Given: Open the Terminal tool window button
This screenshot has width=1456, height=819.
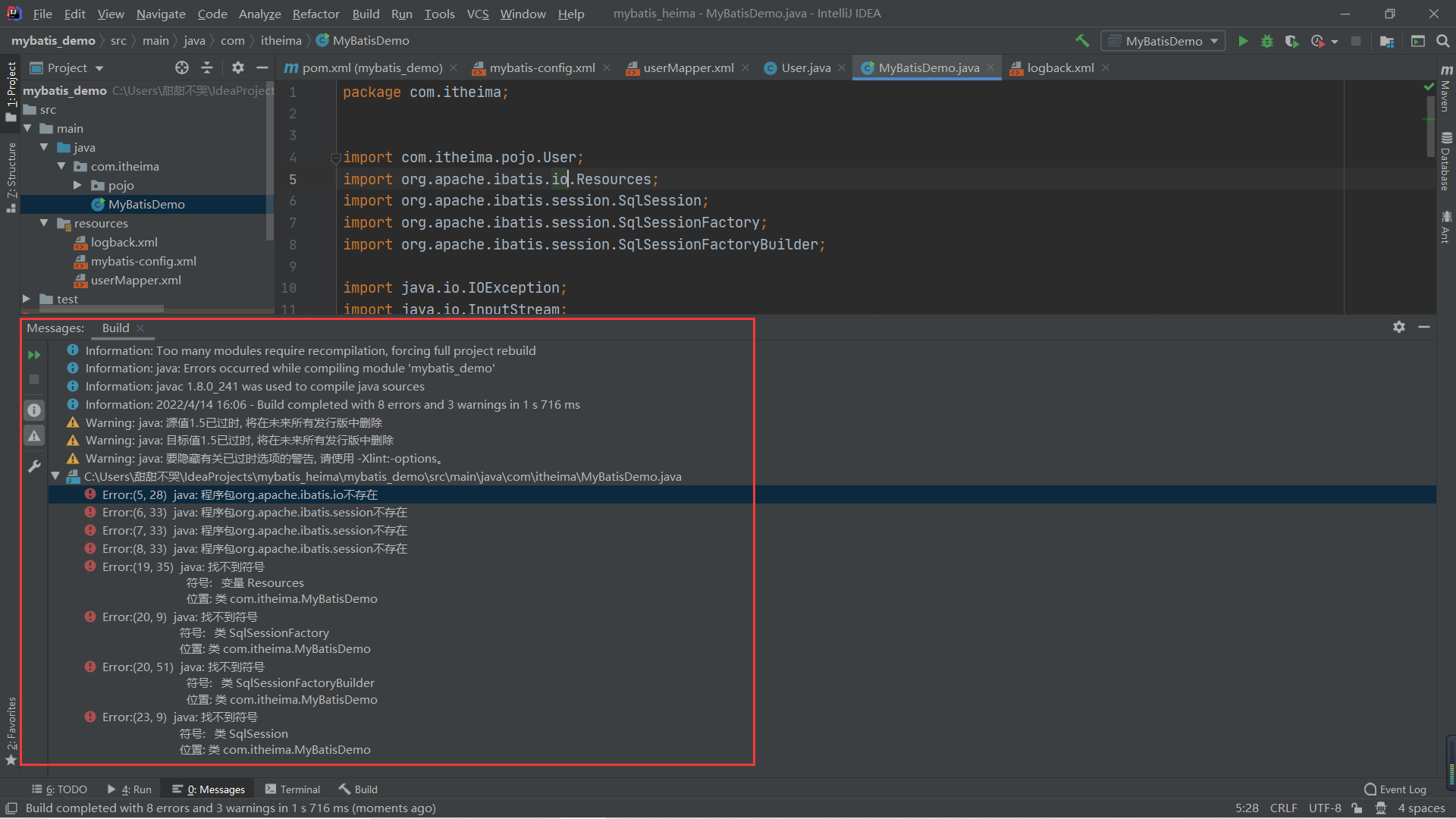Looking at the screenshot, I should click(x=300, y=789).
